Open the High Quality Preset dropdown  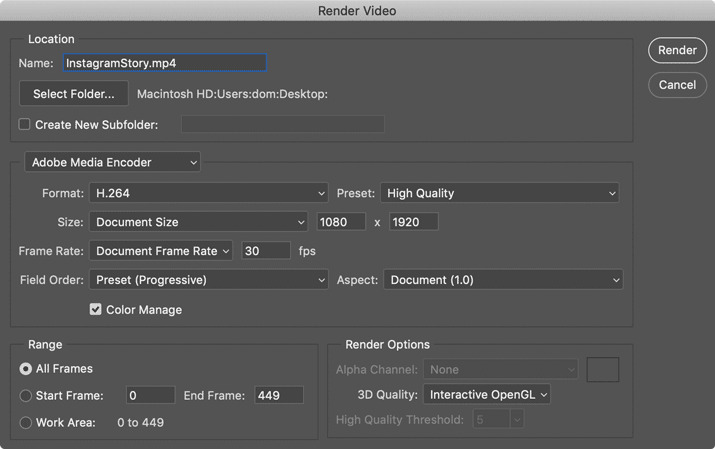tap(500, 193)
